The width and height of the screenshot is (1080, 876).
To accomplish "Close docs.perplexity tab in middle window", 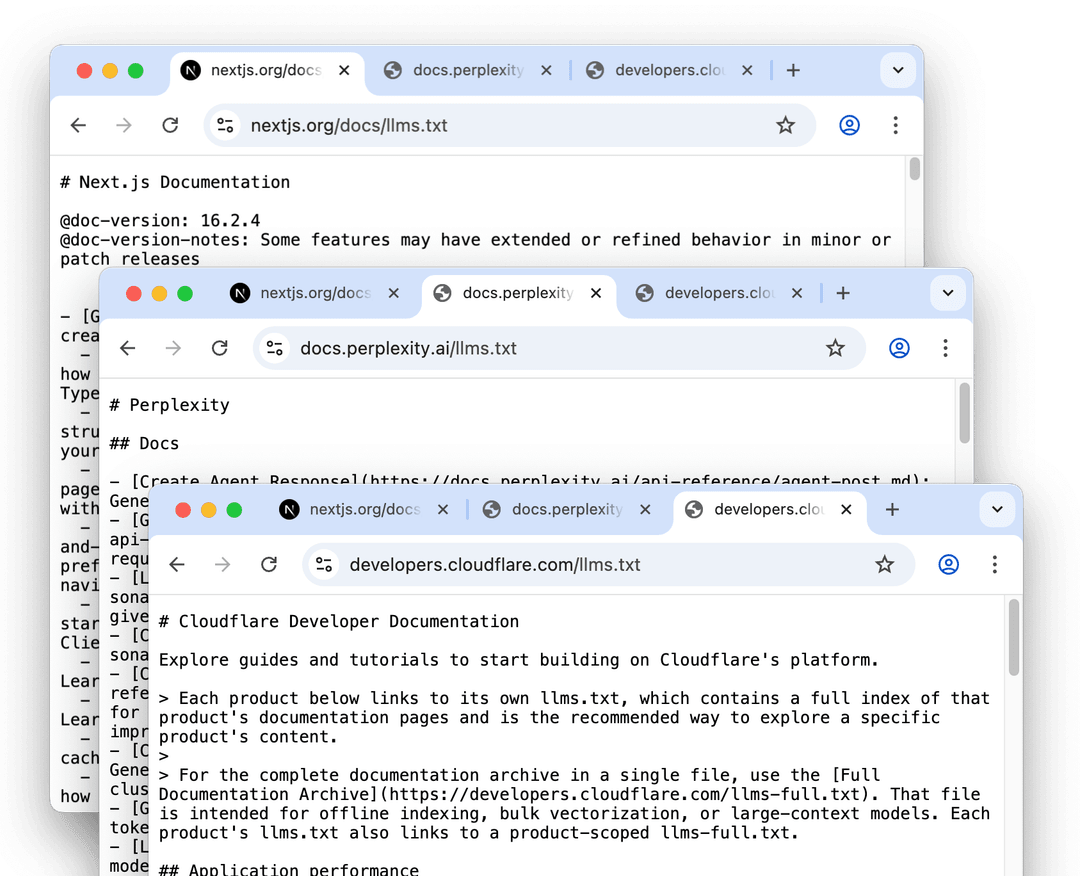I will 596,293.
